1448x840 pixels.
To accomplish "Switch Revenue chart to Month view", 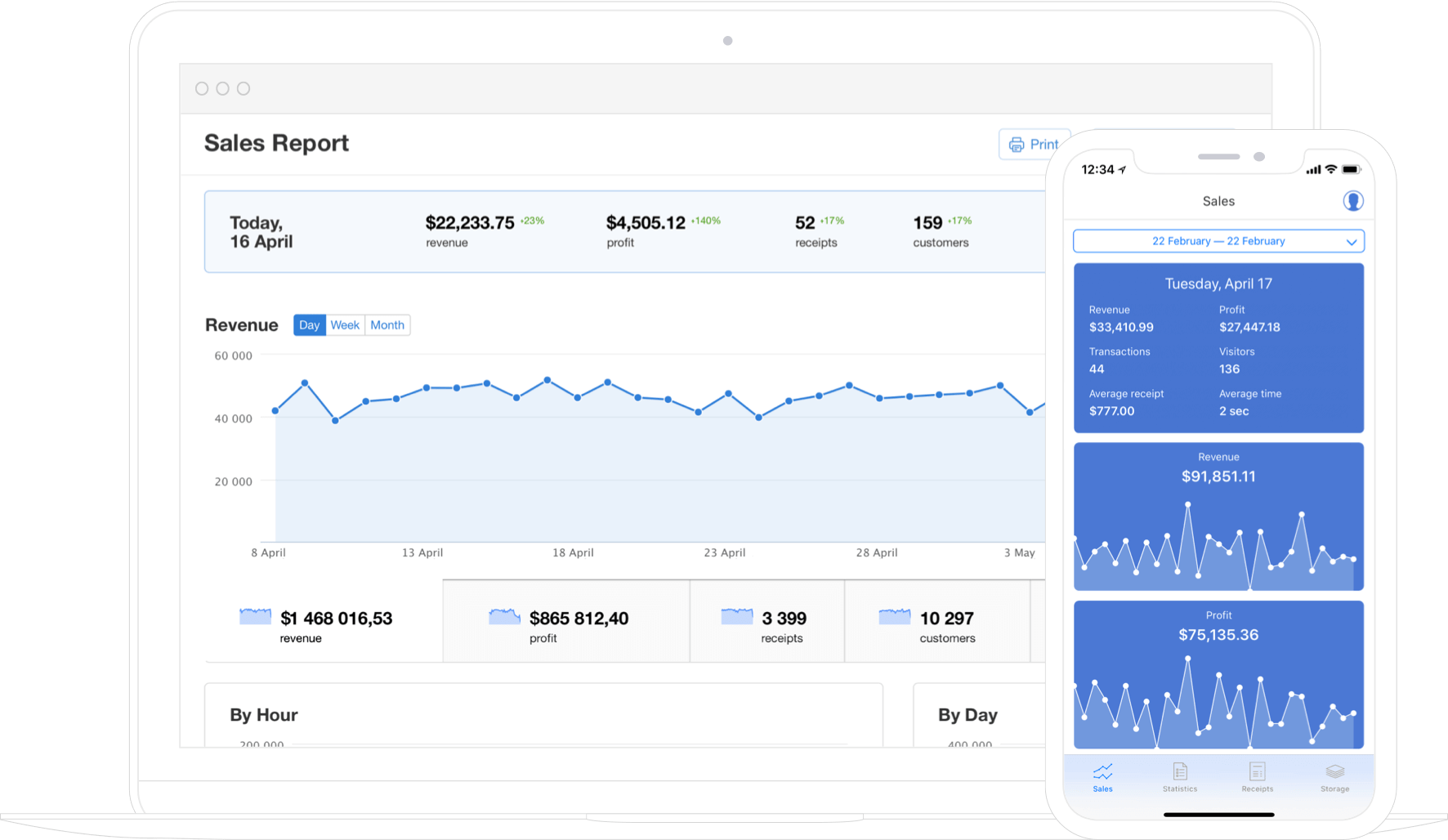I will (x=387, y=325).
